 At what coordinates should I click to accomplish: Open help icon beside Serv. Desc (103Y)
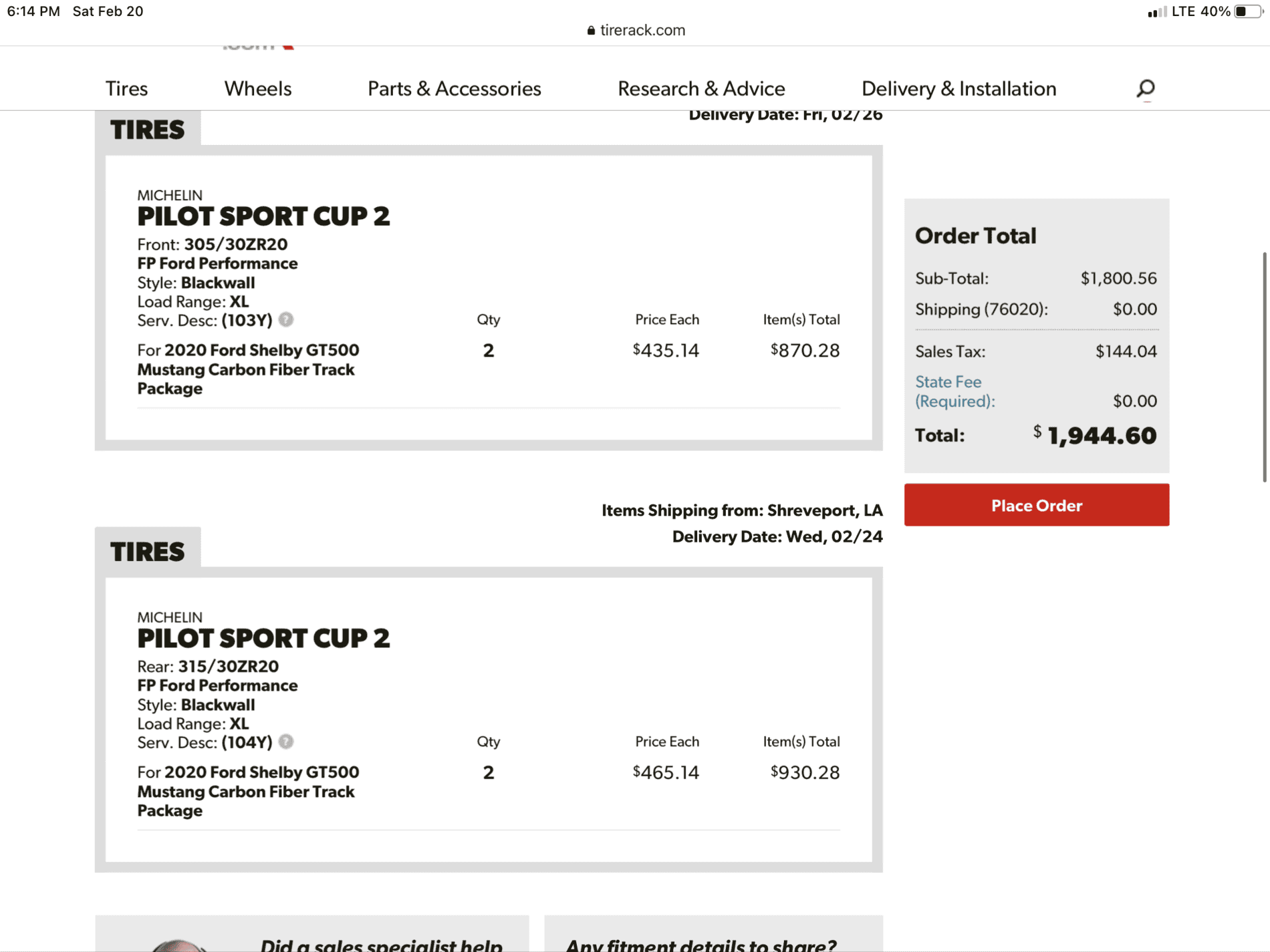286,319
